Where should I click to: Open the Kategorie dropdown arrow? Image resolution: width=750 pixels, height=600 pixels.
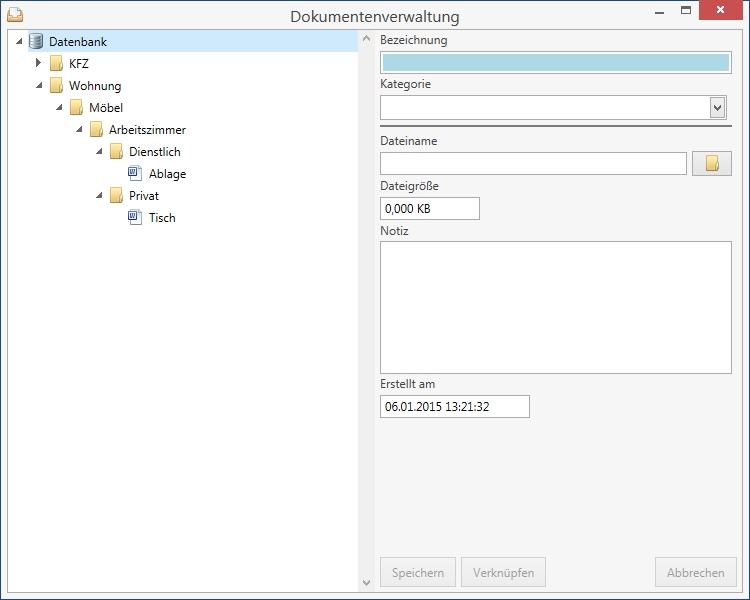[717, 107]
